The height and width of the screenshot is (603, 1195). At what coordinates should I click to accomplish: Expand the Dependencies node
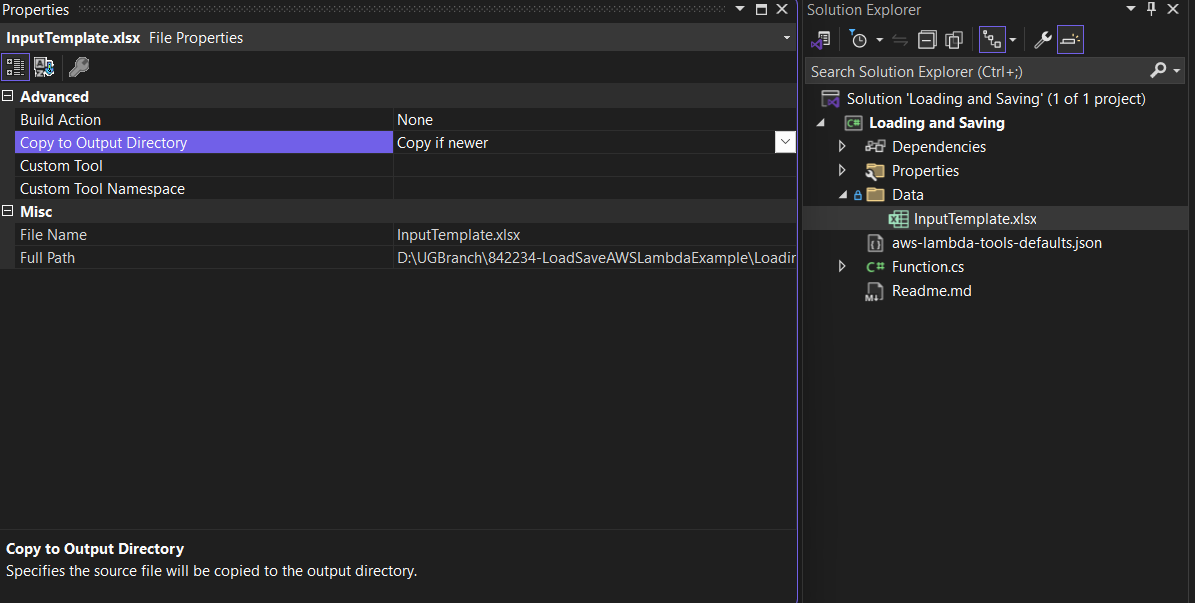(842, 146)
